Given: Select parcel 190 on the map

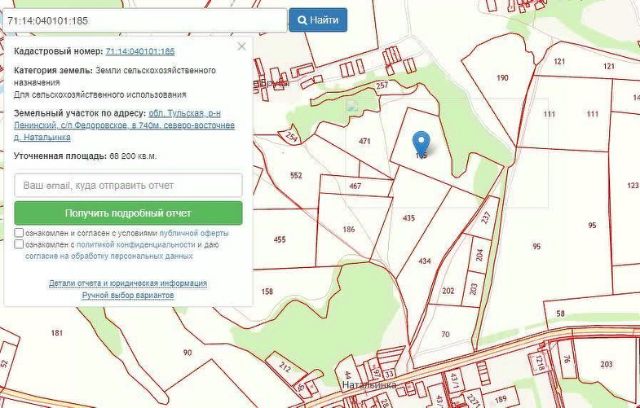Looking at the screenshot, I should point(502,78).
